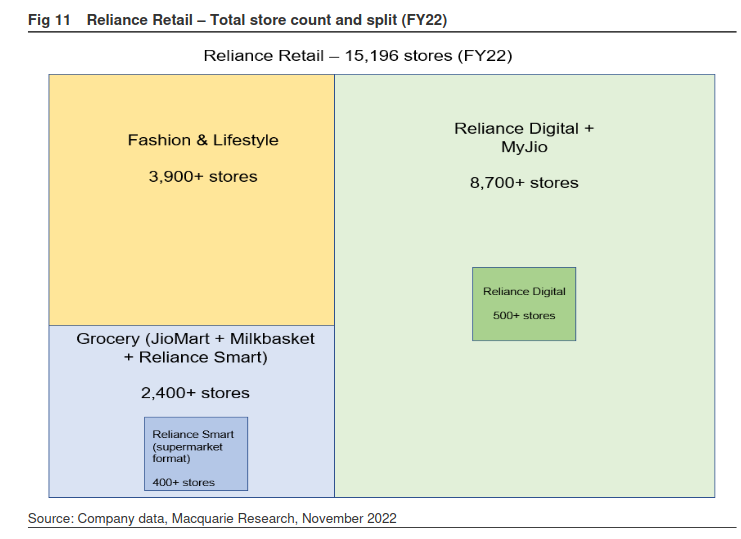
Task: Click the 'Reliance Digital + MyJio' label
Action: pyautogui.click(x=524, y=137)
